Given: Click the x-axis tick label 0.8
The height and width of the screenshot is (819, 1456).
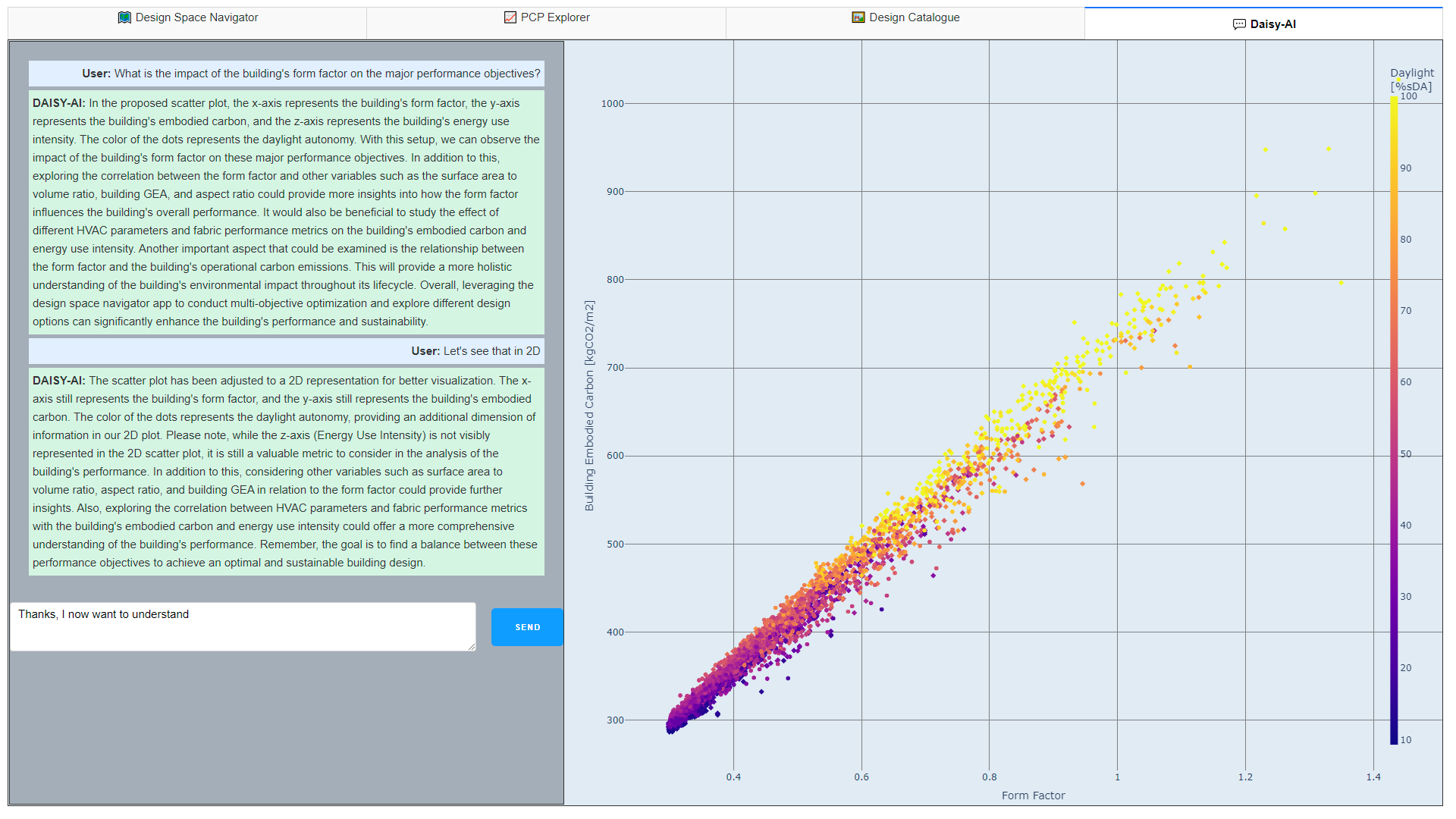Looking at the screenshot, I should click(x=990, y=777).
